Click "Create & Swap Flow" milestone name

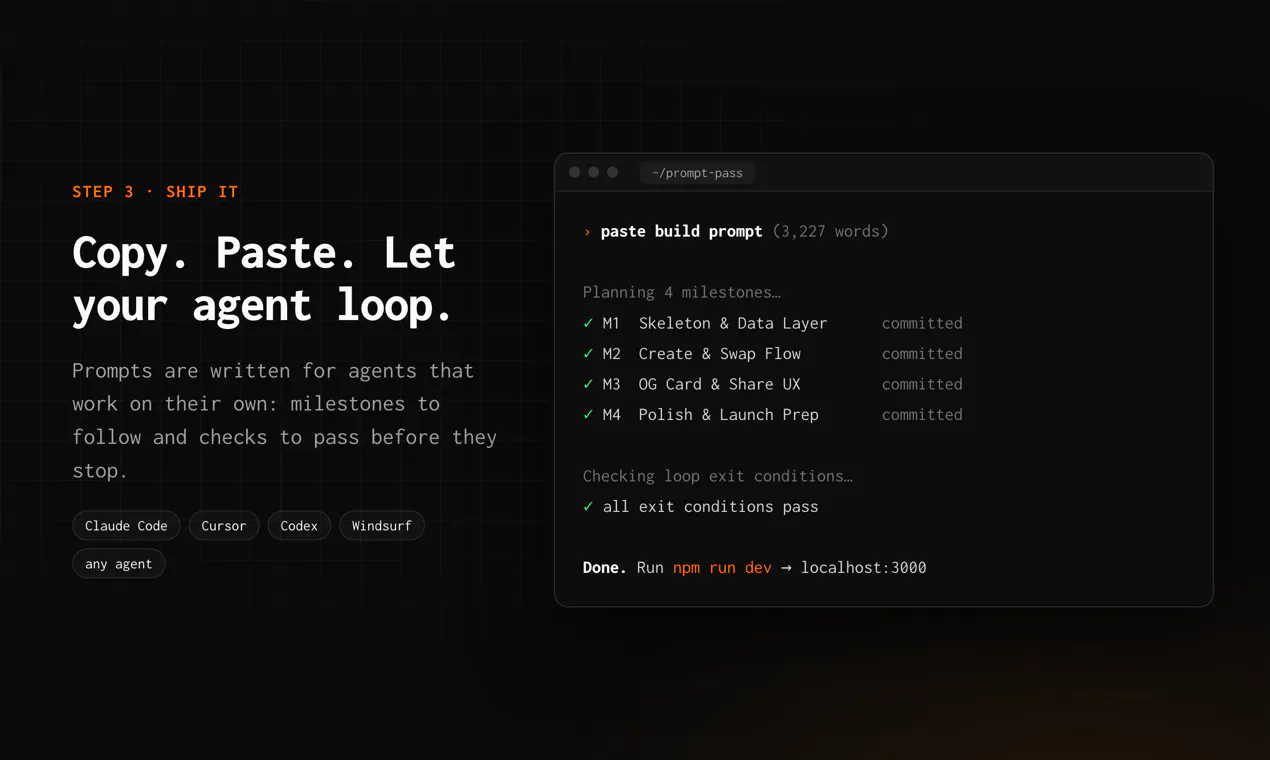[720, 354]
